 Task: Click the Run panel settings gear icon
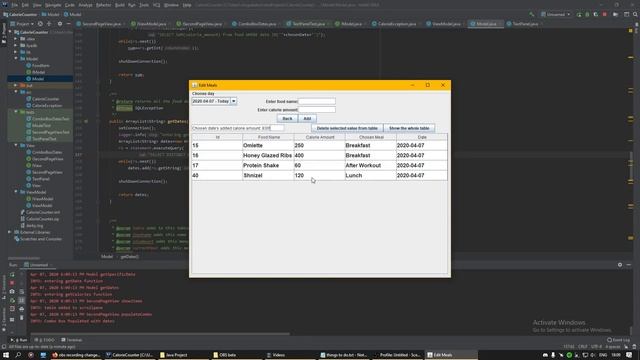pos(620,265)
